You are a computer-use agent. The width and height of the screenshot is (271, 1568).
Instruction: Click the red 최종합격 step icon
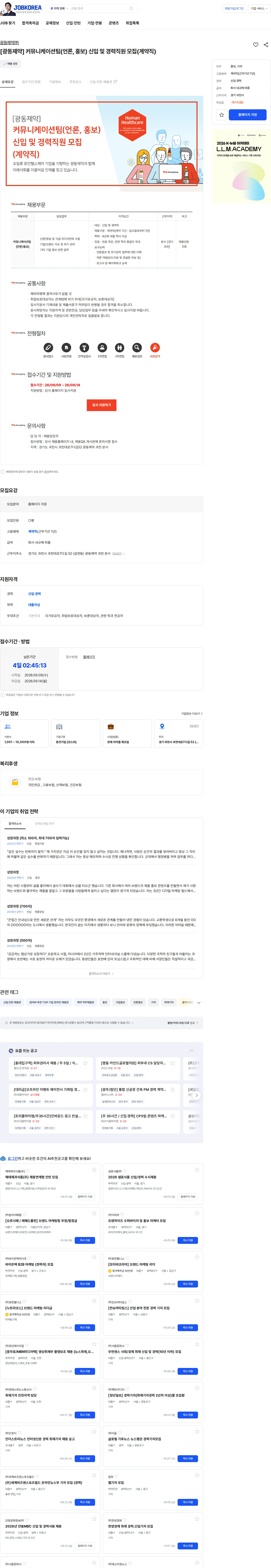click(155, 348)
